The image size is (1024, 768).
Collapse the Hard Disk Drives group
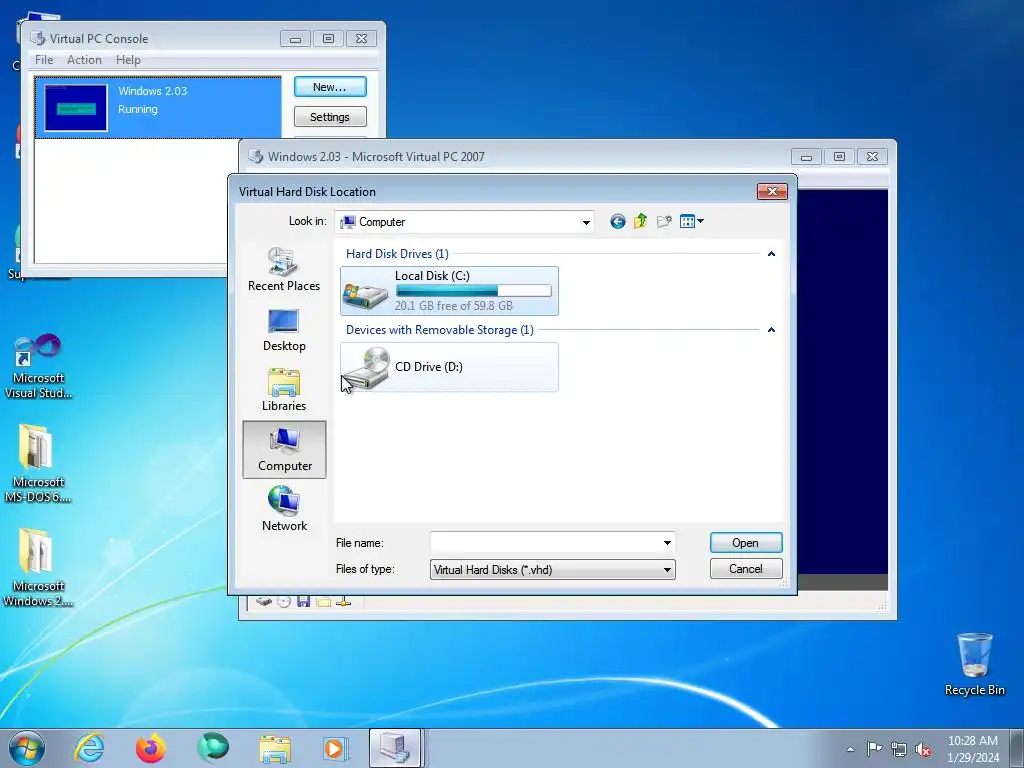(771, 254)
